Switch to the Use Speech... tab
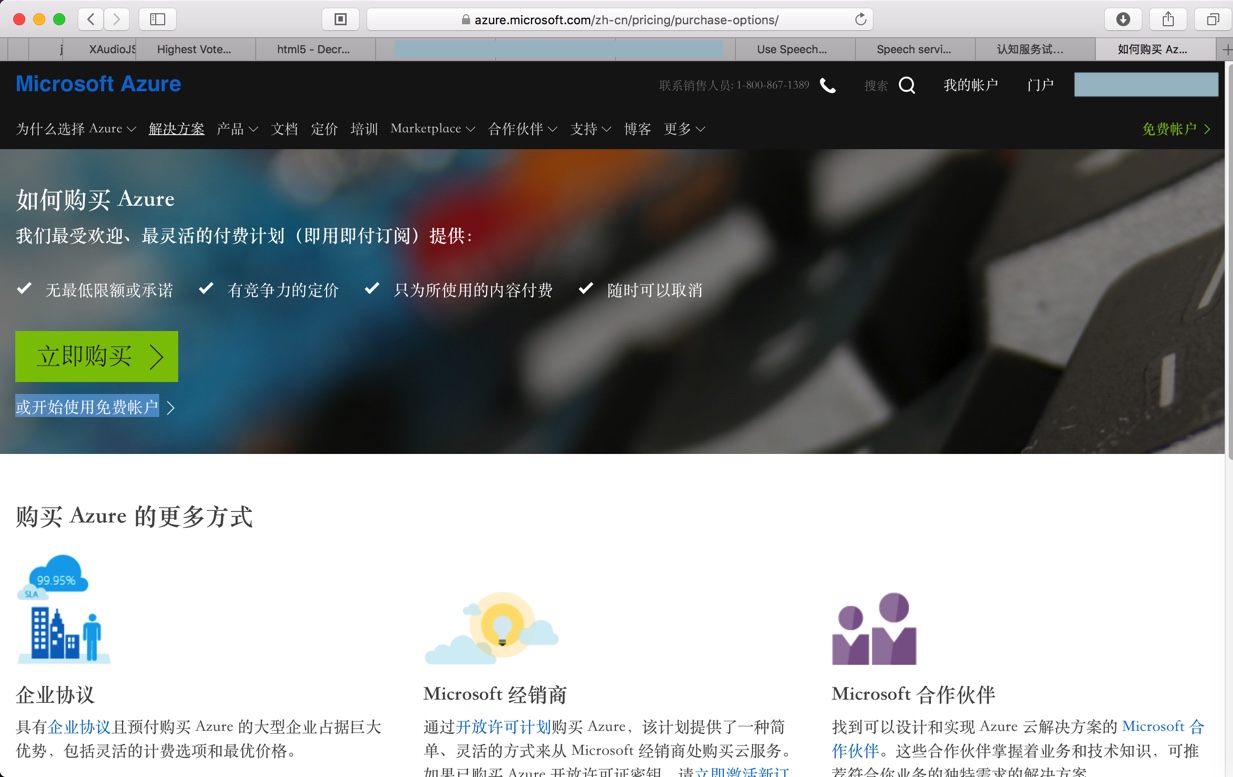Image resolution: width=1233 pixels, height=777 pixels. click(x=795, y=49)
